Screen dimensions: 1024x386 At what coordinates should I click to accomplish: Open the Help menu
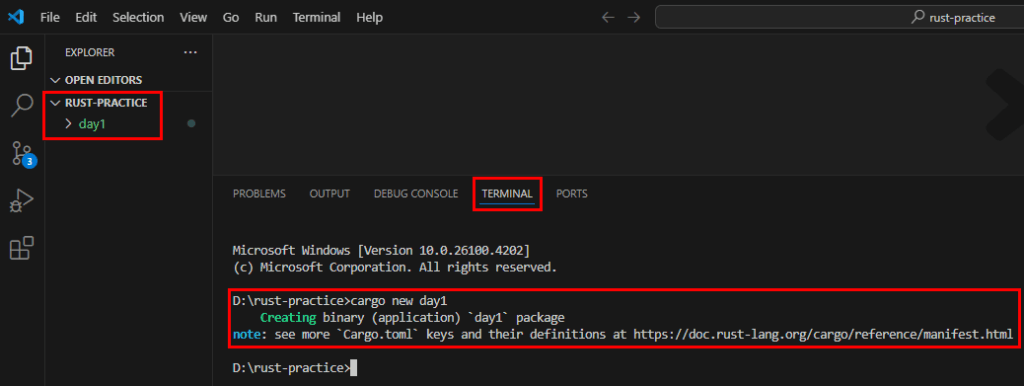pos(370,18)
